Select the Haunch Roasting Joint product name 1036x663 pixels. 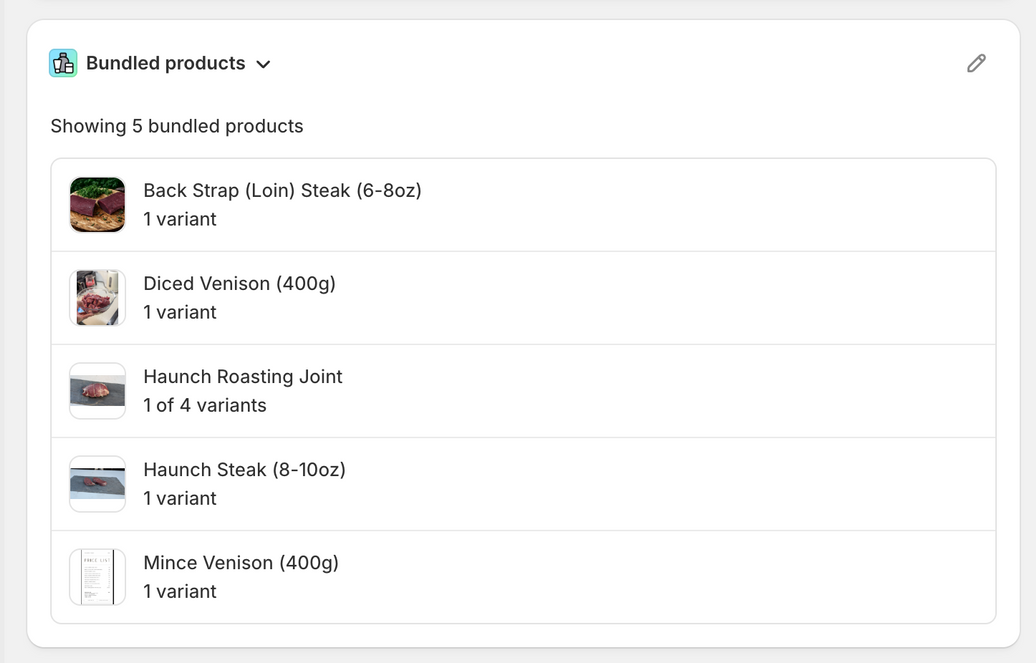pos(243,376)
